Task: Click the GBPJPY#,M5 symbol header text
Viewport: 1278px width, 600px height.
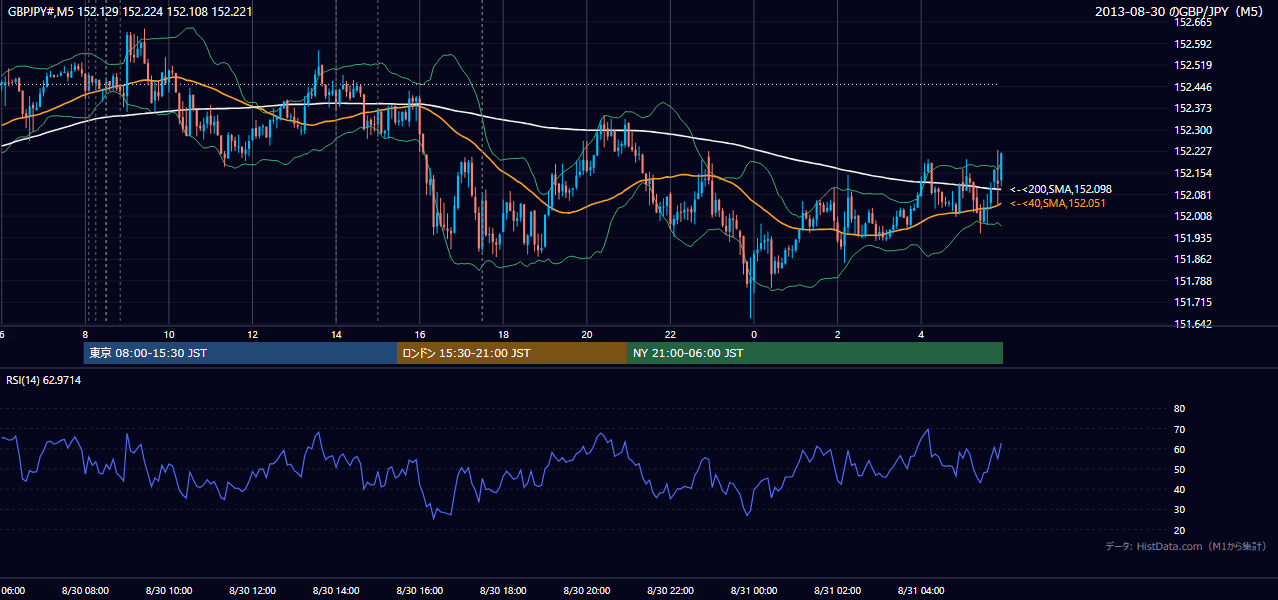Action: [x=130, y=11]
